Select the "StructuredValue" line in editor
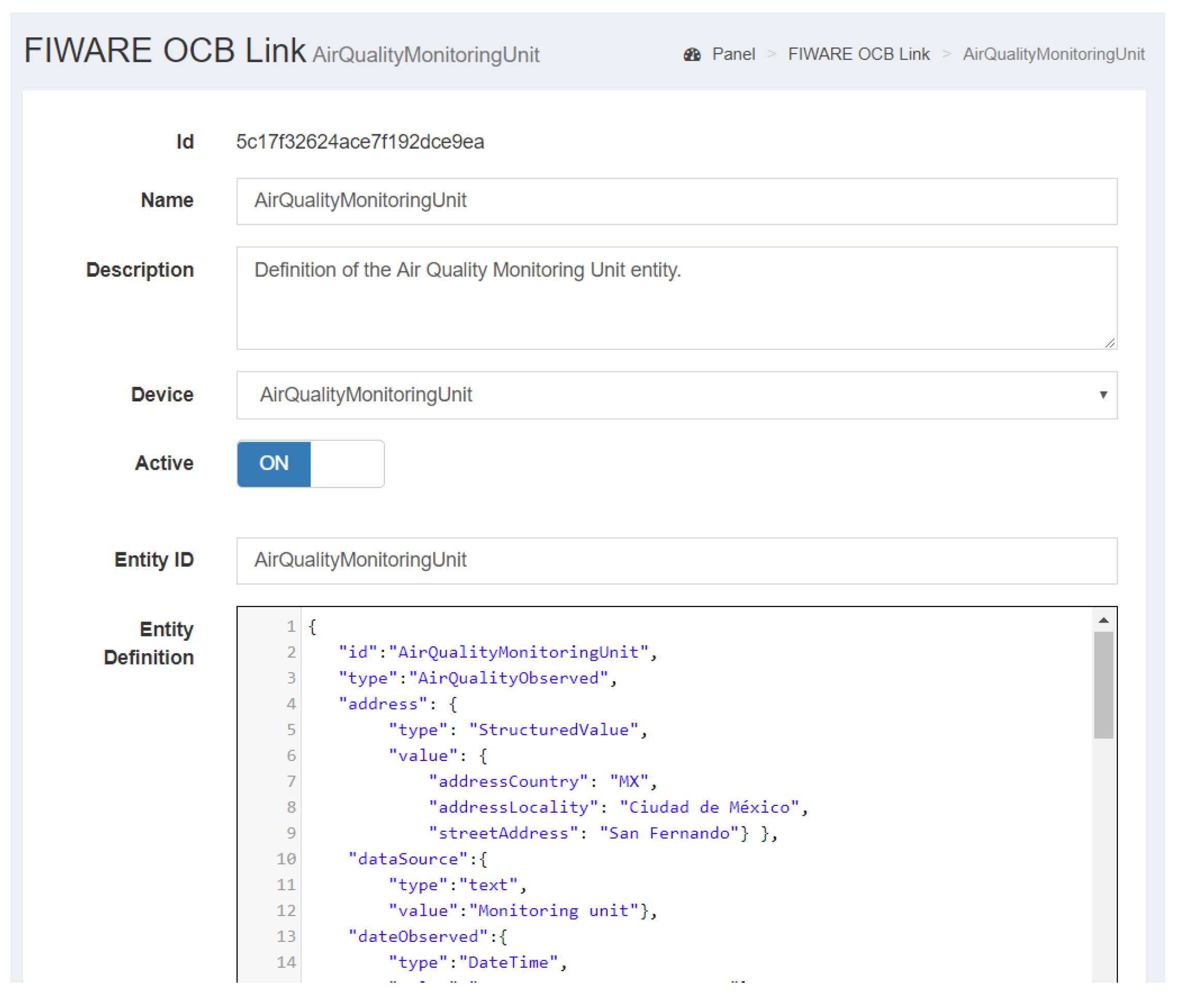 [518, 730]
